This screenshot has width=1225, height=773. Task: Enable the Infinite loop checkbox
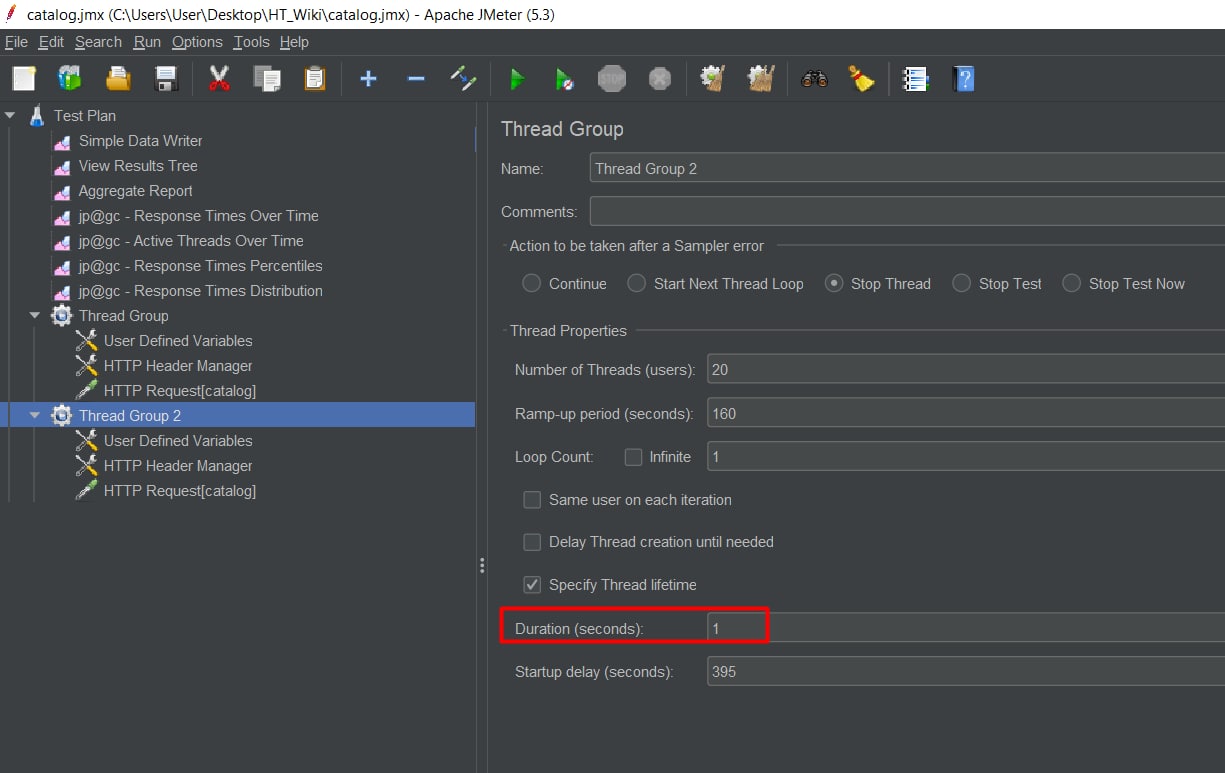[633, 457]
